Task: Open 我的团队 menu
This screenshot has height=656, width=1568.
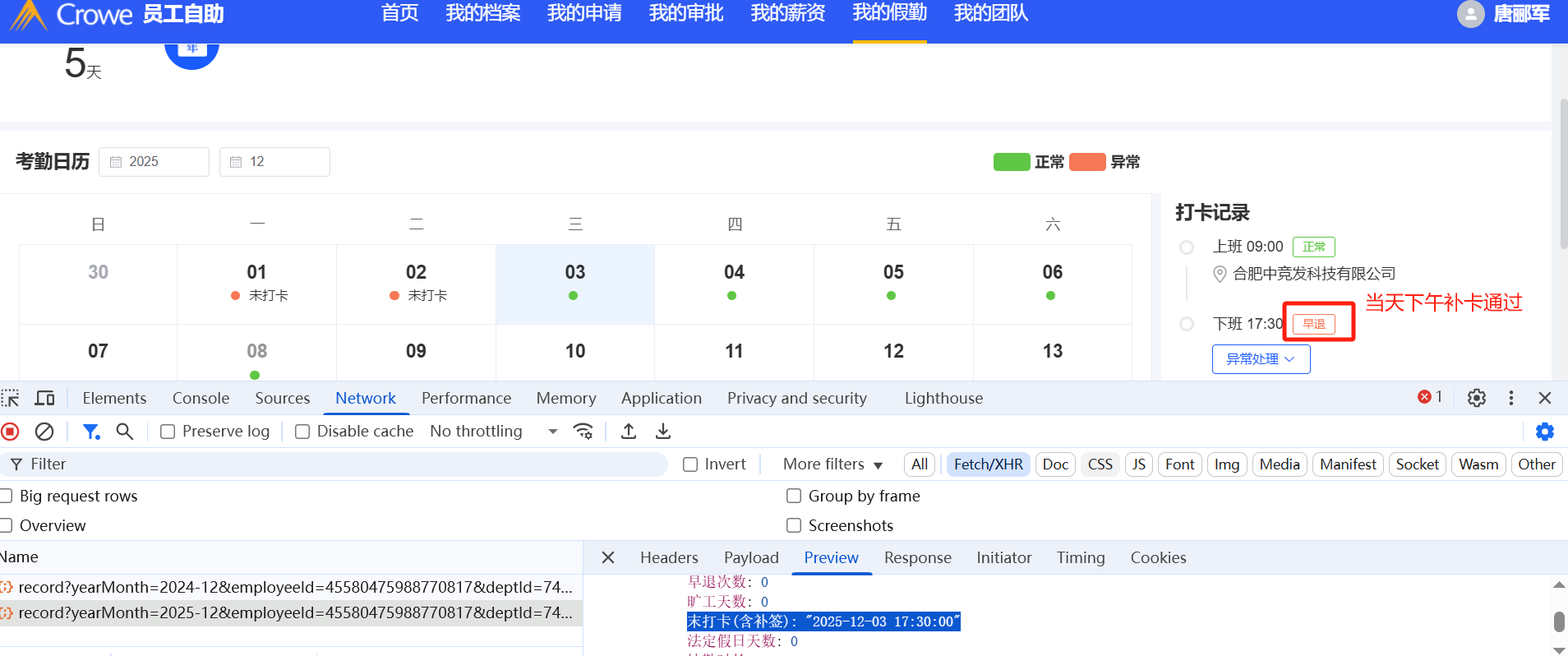Action: pos(991,13)
